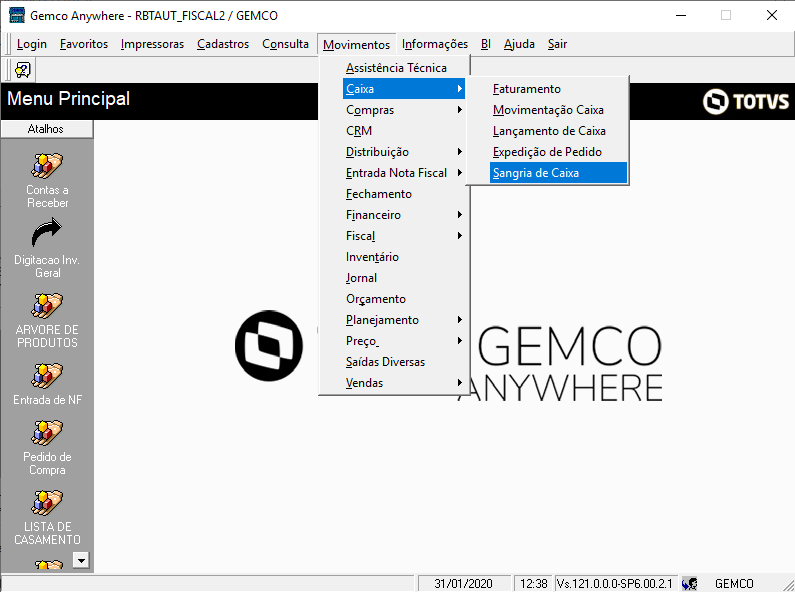
Task: Open the Impressoras menu
Action: click(x=152, y=44)
